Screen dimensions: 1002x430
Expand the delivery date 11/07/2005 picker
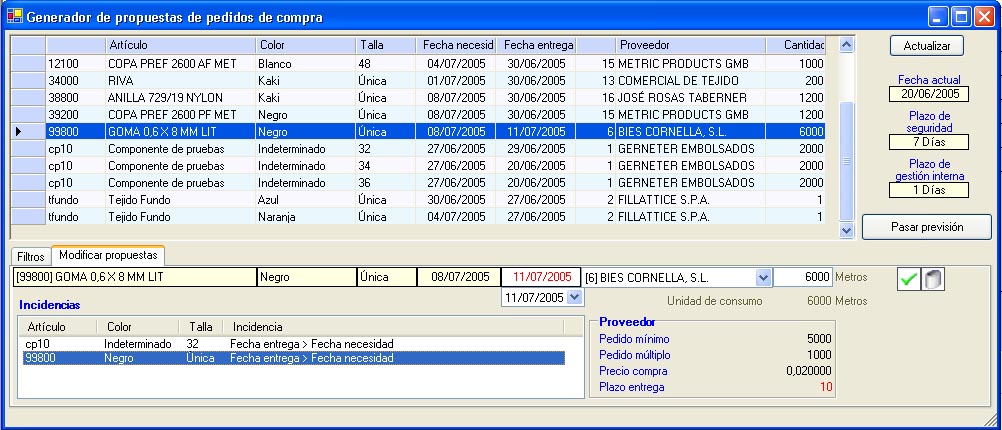(573, 297)
